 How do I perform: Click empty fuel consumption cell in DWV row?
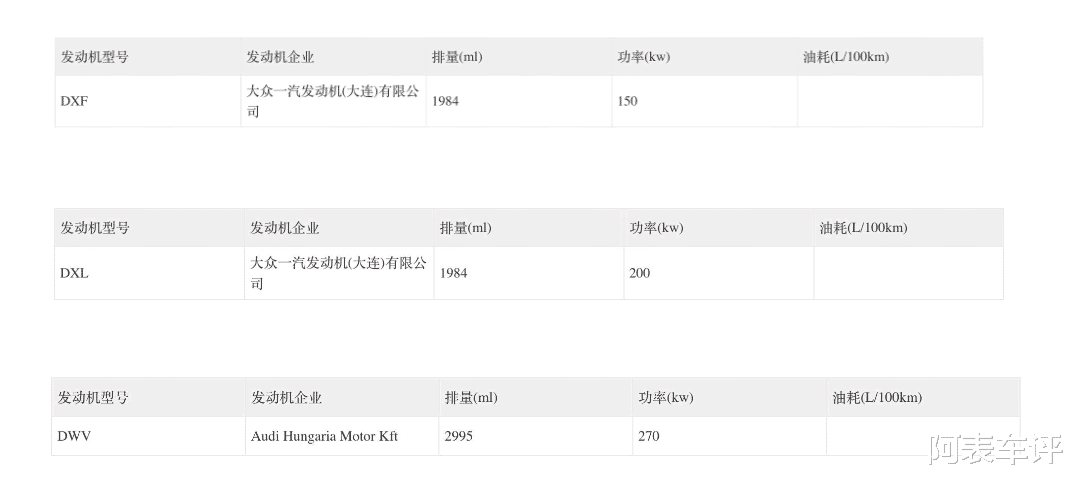[x=922, y=436]
